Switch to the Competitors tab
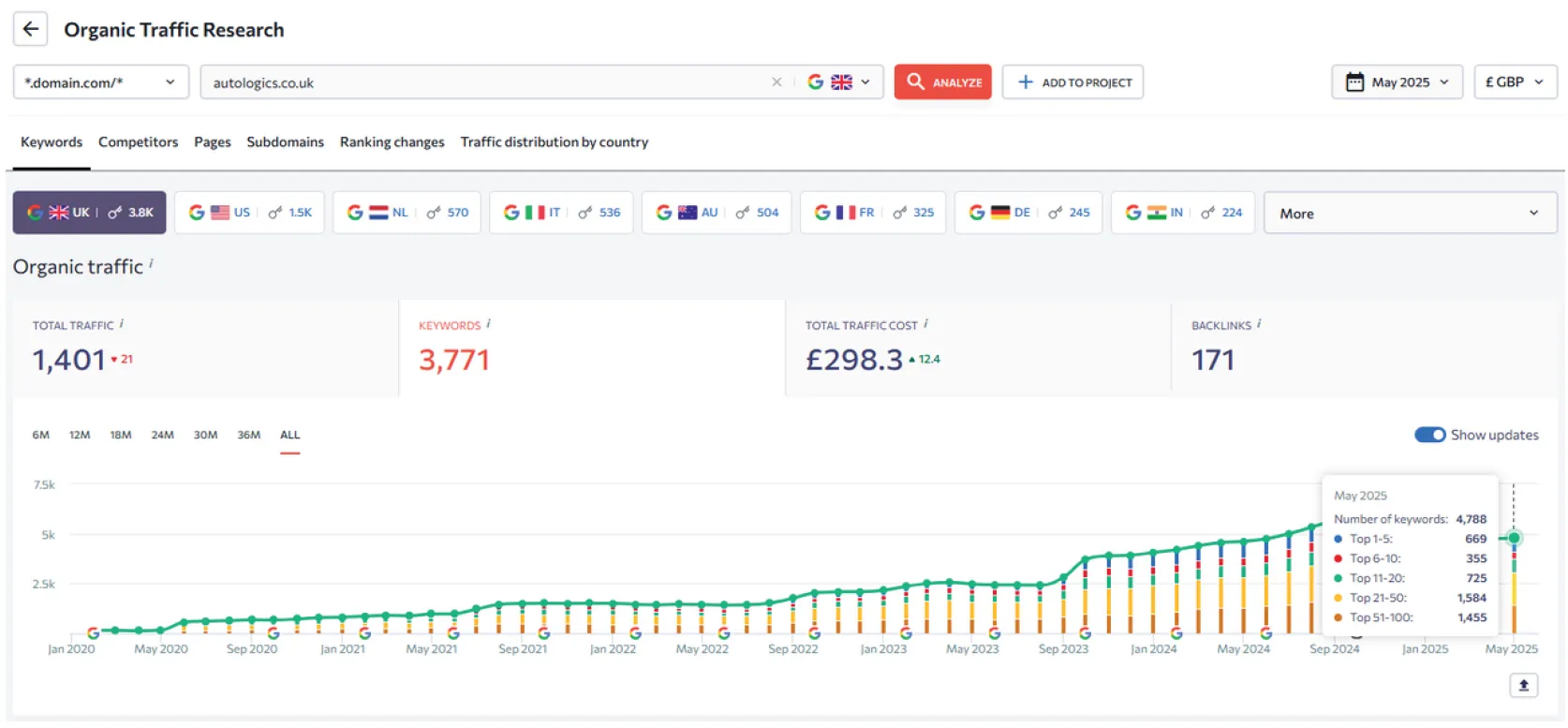1568x728 pixels. pos(138,142)
